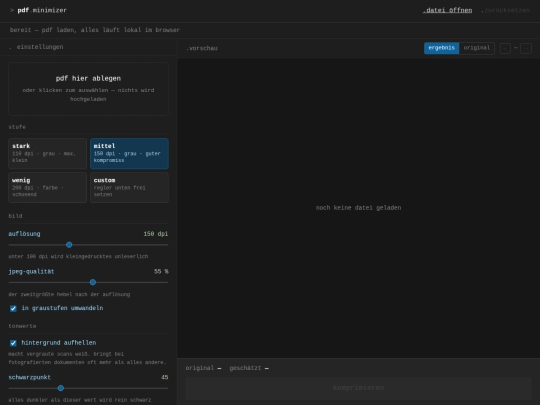This screenshot has width=540, height=405.
Task: Click '.datei öffnen' link
Action: pyautogui.click(x=447, y=10)
